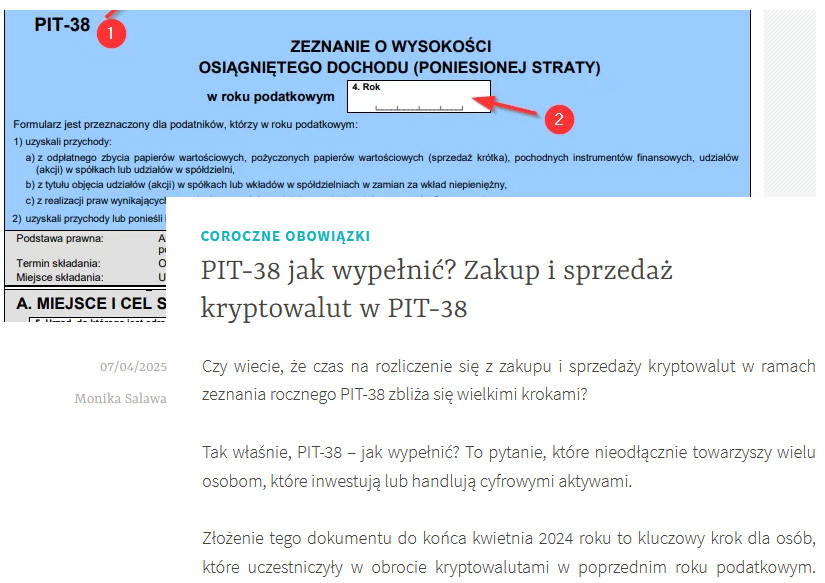
Task: Click inside the 4. Rok input field
Action: tap(420, 97)
